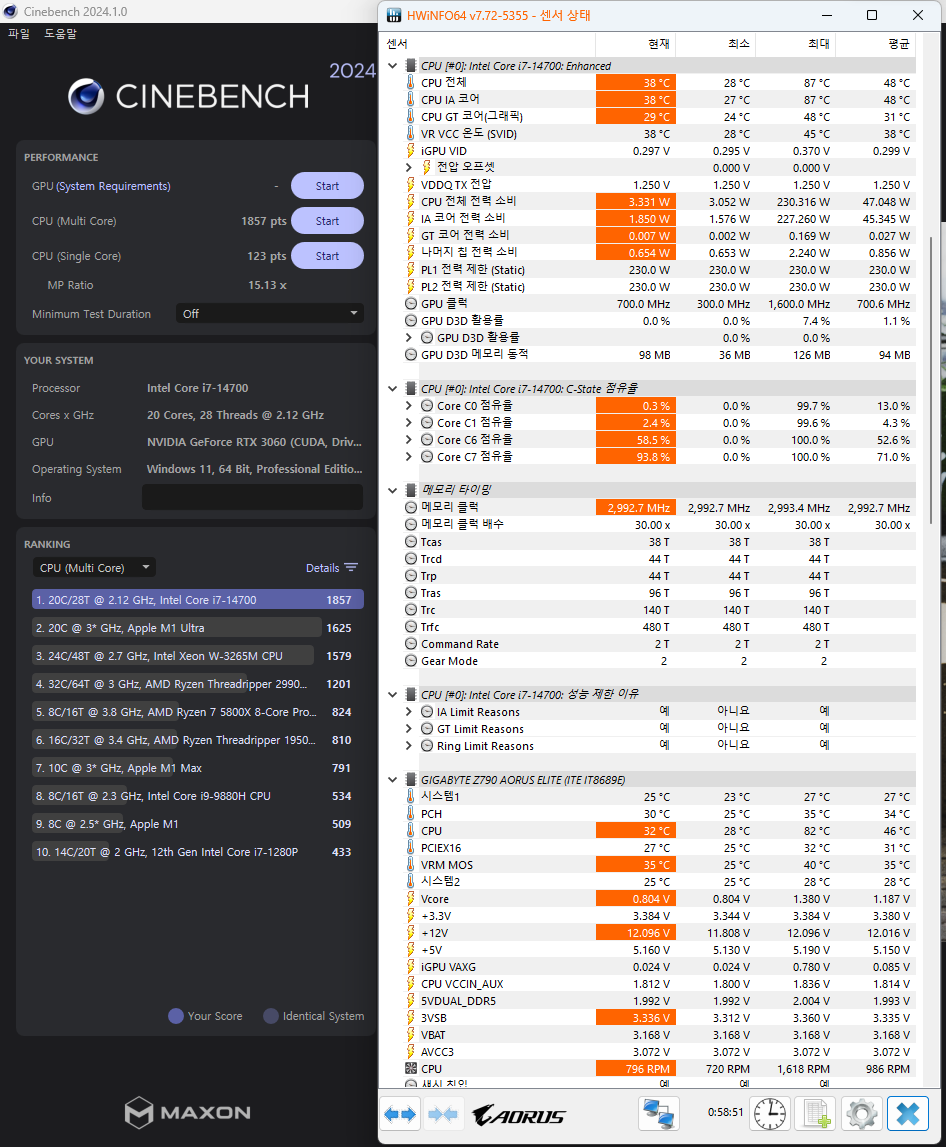Viewport: 946px width, 1147px height.
Task: Click the Ranking filter icon beside Details
Action: 351,568
